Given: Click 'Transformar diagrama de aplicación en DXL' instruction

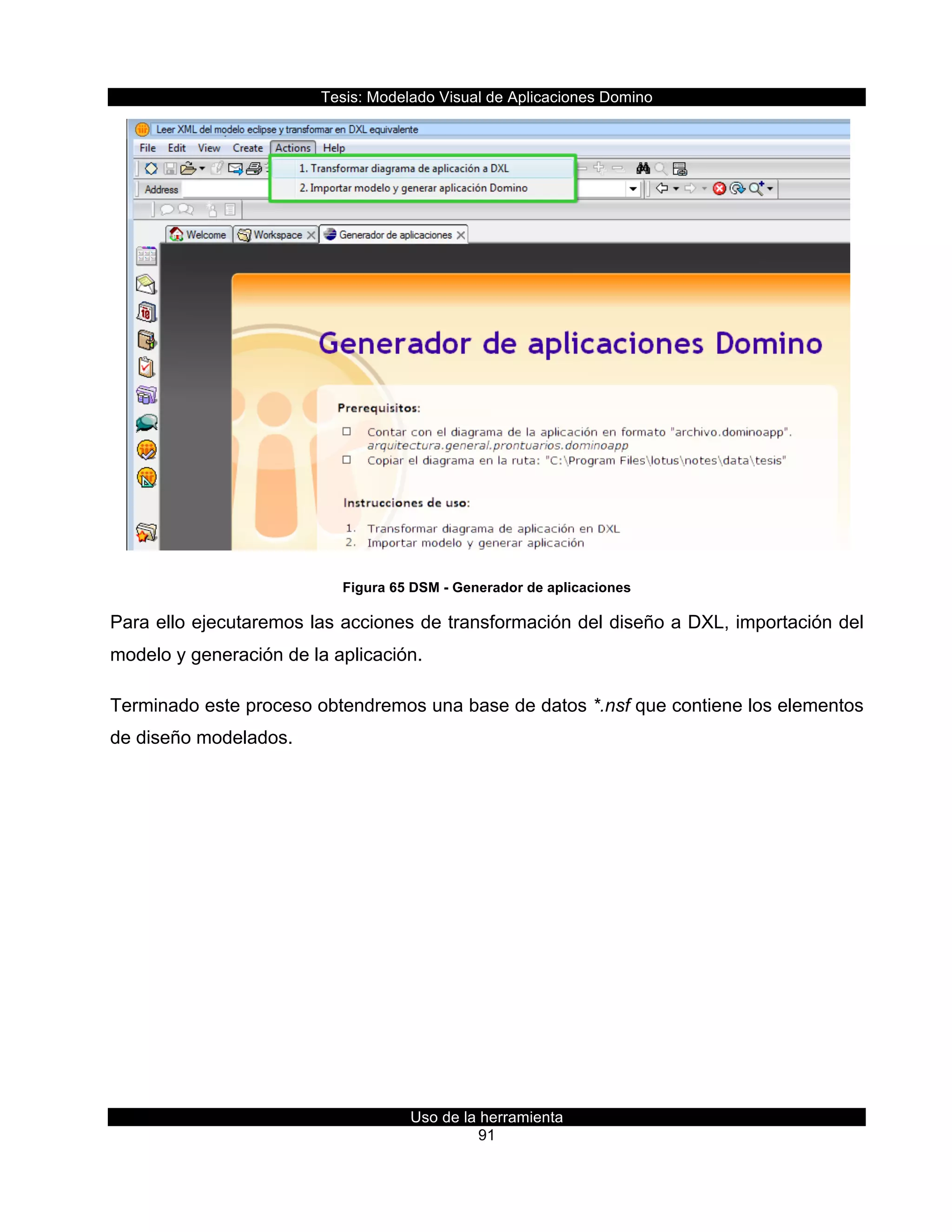Looking at the screenshot, I should [494, 529].
